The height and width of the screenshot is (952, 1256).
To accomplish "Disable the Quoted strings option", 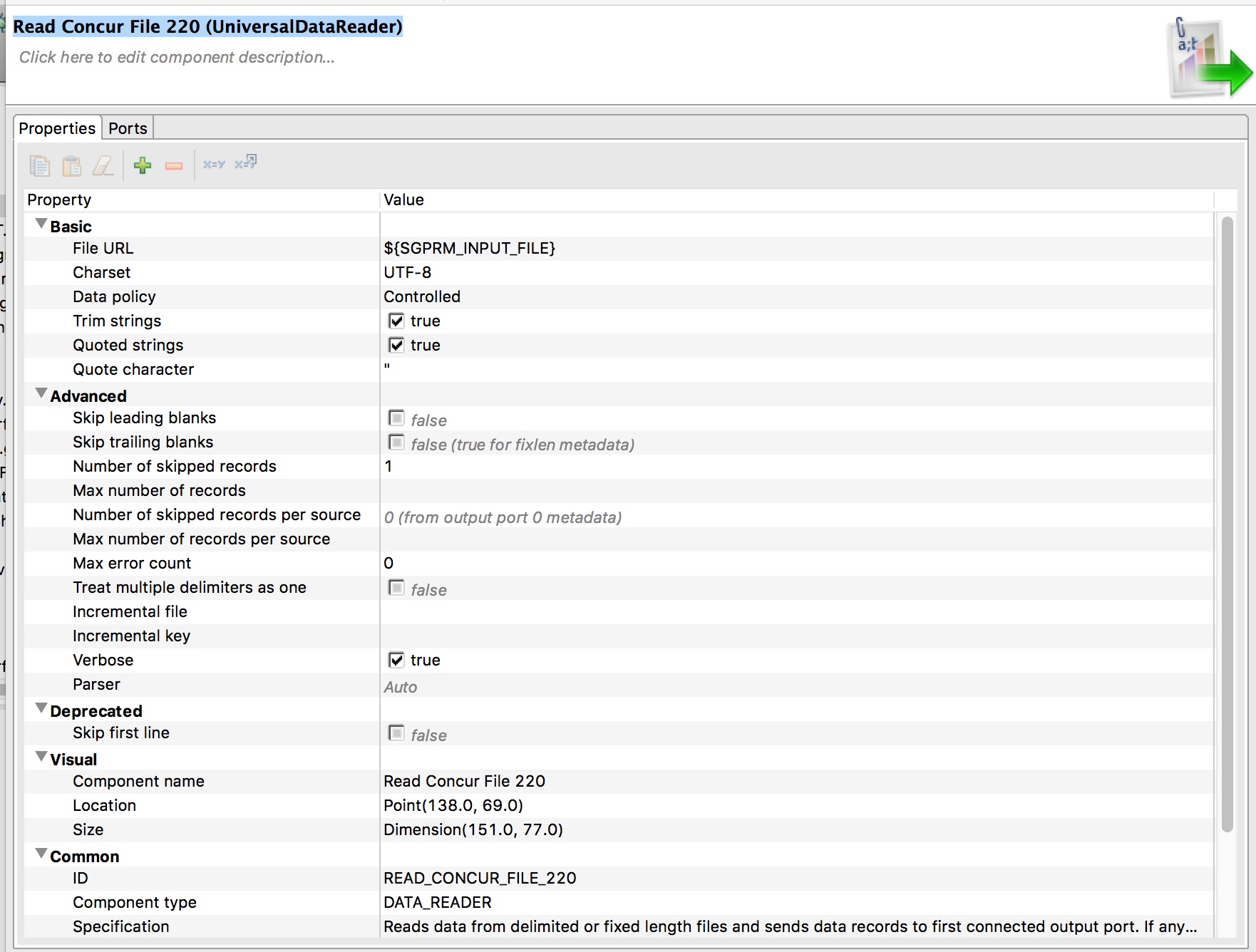I will pyautogui.click(x=397, y=345).
